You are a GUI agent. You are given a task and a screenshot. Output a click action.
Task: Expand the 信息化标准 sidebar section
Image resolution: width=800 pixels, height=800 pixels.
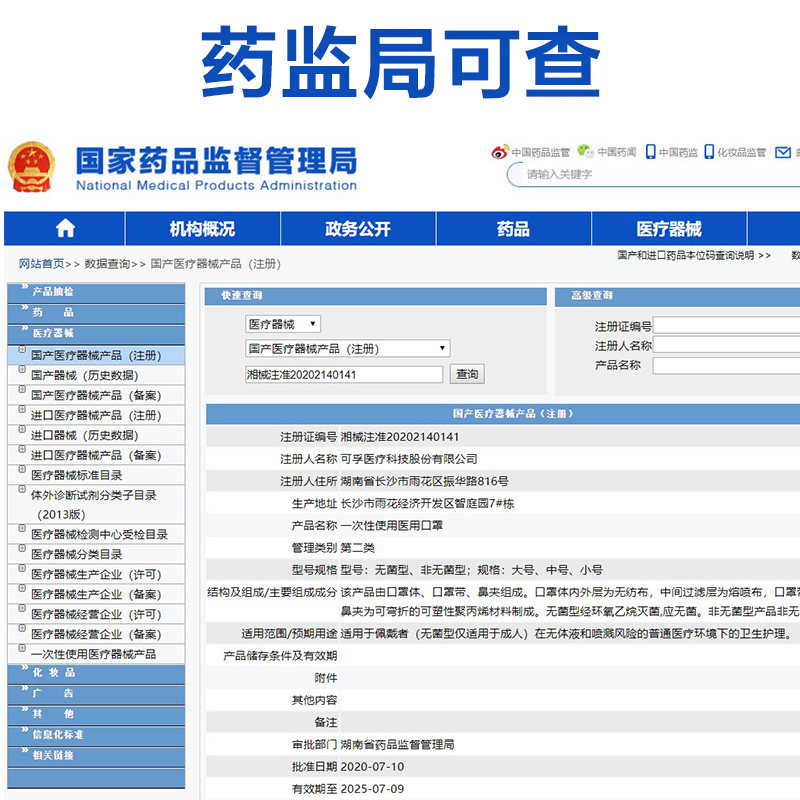pos(96,735)
